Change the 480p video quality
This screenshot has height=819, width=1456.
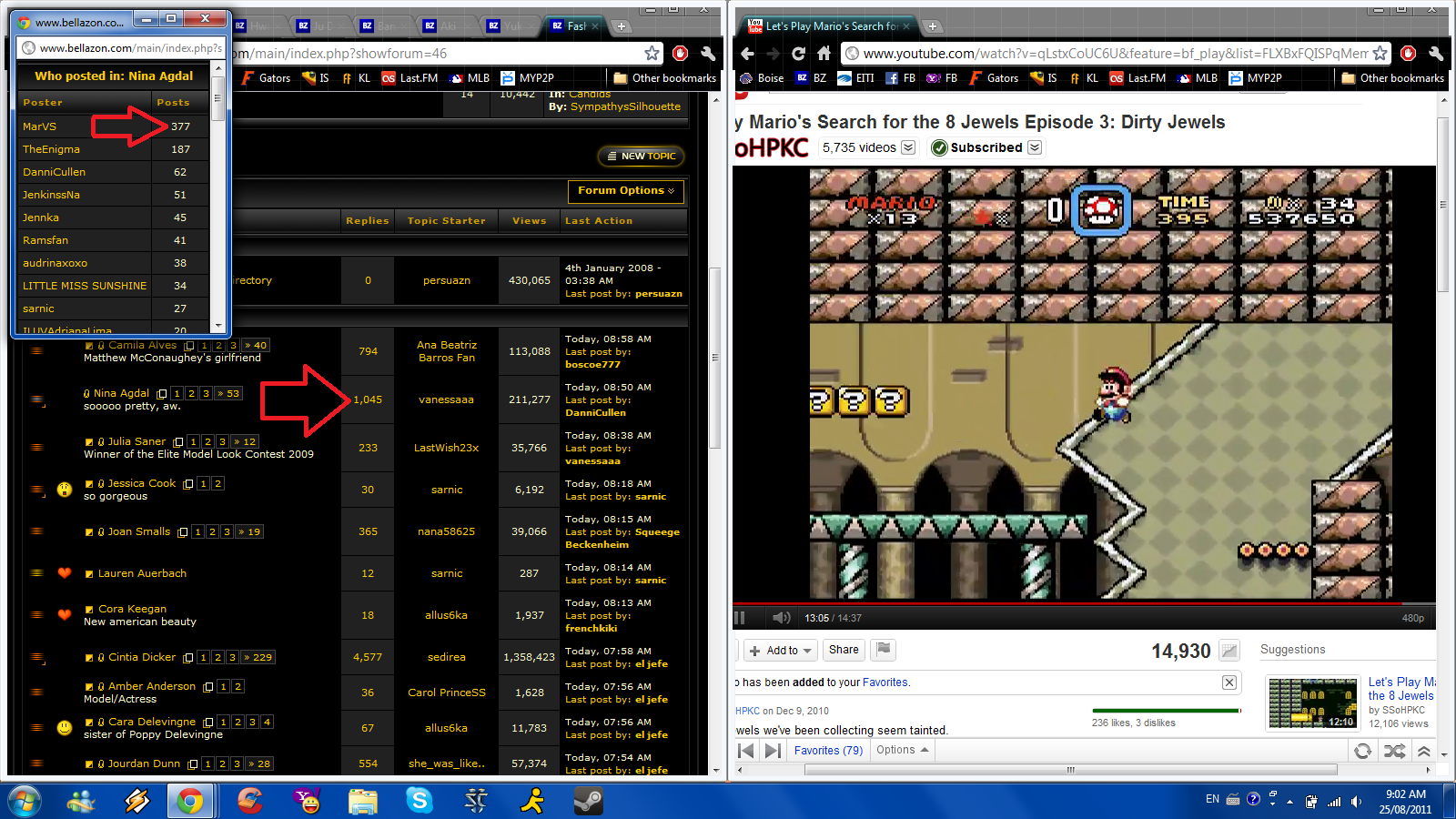pos(1412,618)
